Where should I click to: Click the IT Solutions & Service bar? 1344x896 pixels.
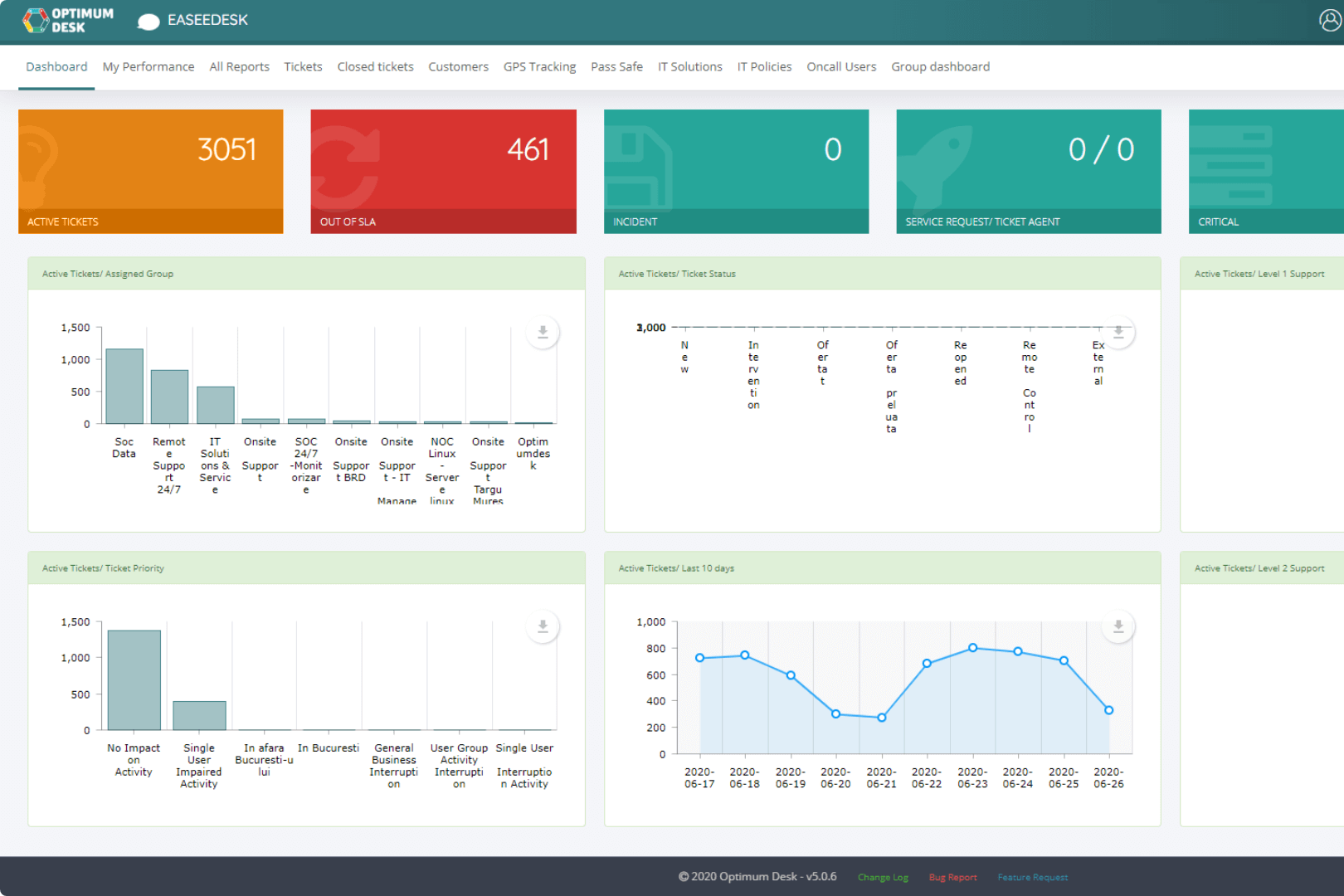click(215, 405)
